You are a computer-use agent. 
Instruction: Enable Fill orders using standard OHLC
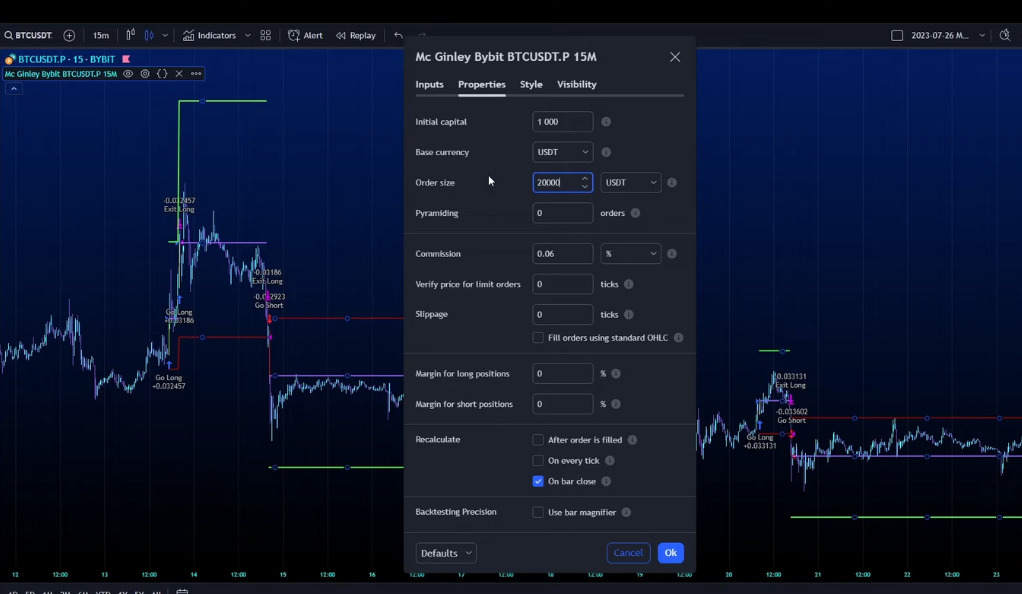click(538, 338)
